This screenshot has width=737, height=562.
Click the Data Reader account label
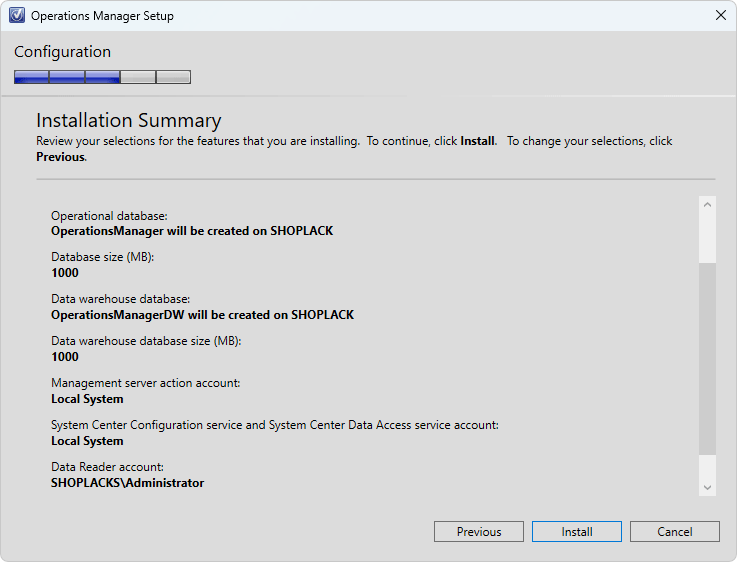pyautogui.click(x=107, y=467)
